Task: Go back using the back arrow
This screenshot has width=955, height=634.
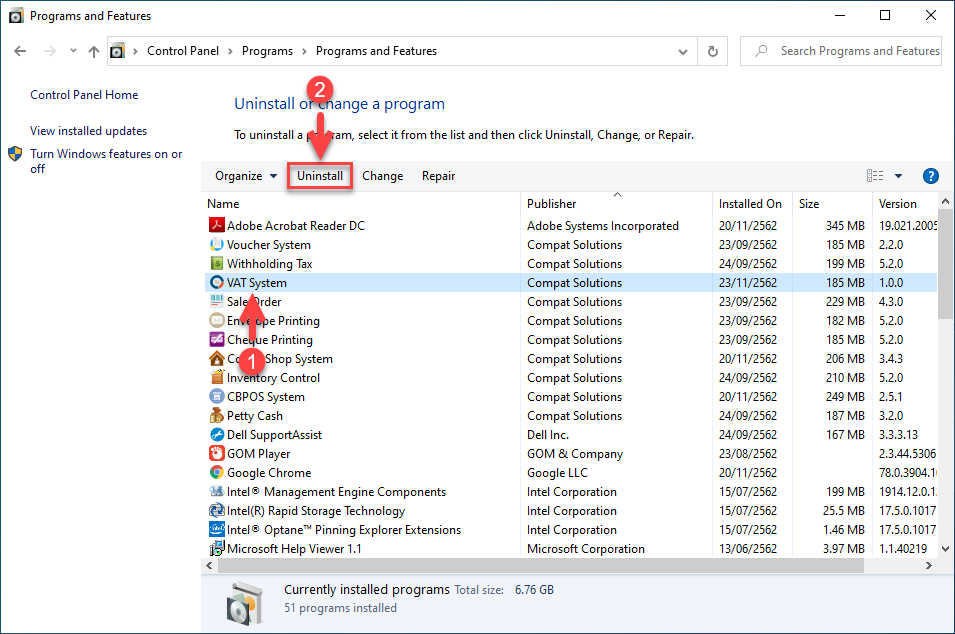Action: coord(20,51)
